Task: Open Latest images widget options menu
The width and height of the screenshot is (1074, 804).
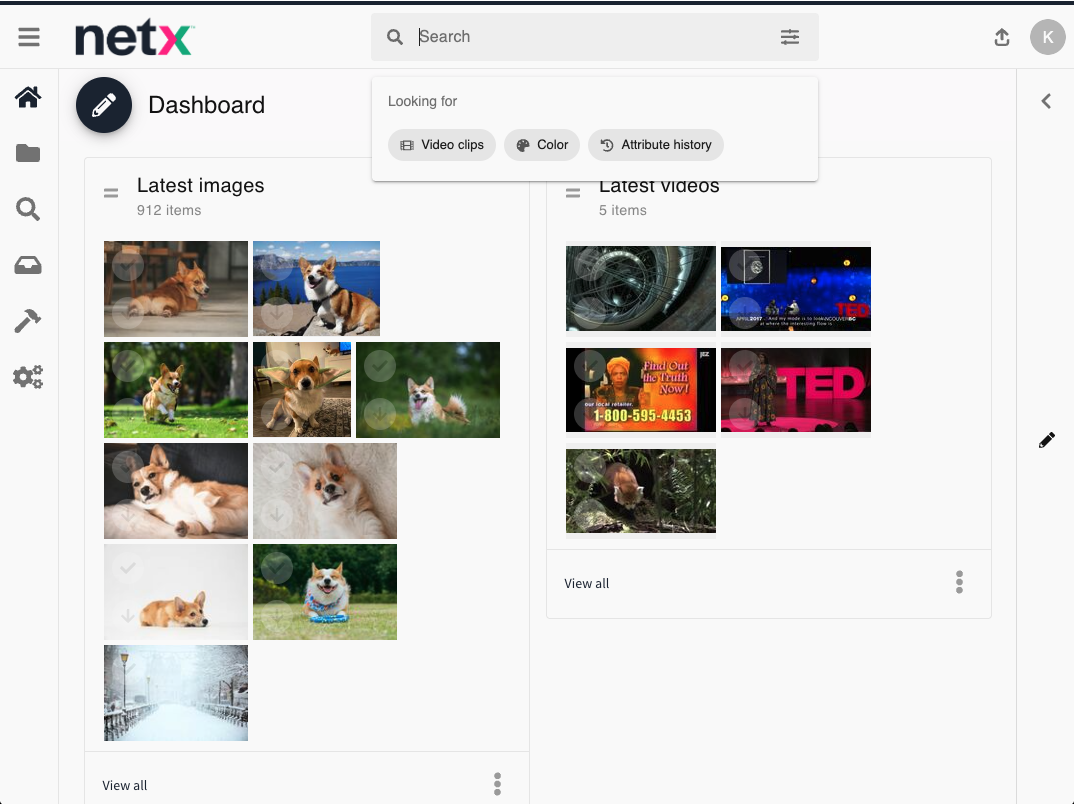Action: coord(497,784)
